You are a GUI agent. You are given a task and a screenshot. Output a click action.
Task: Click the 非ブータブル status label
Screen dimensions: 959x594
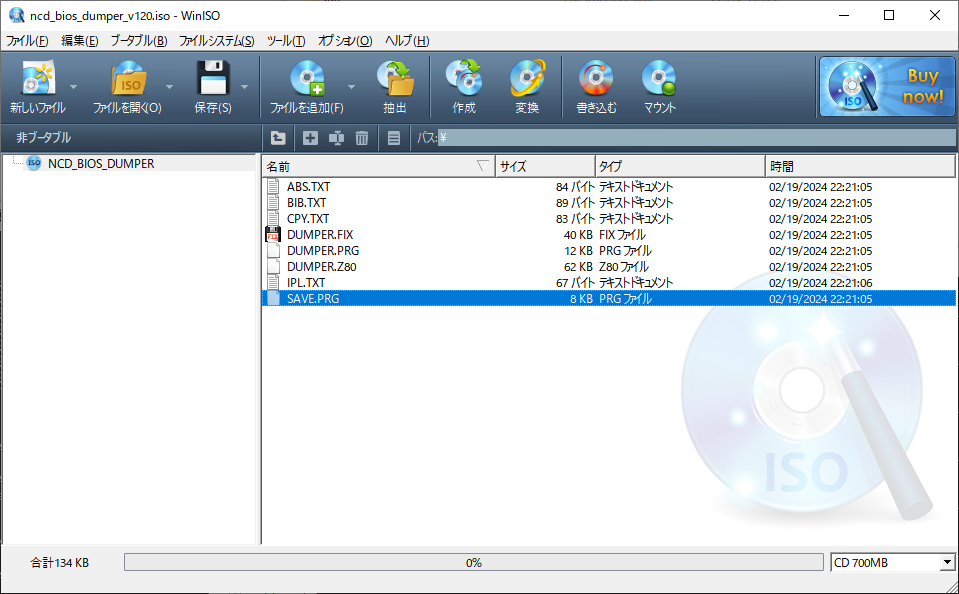[43, 138]
